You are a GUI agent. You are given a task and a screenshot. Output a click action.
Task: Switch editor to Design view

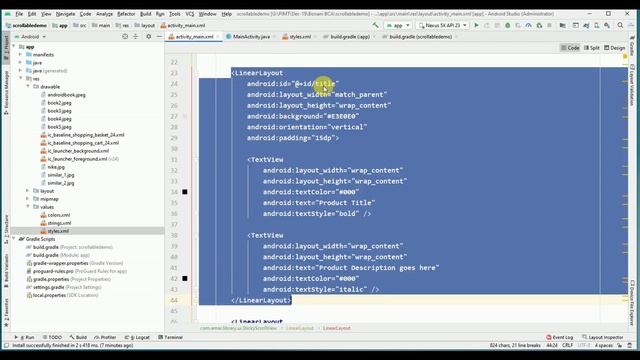[615, 48]
